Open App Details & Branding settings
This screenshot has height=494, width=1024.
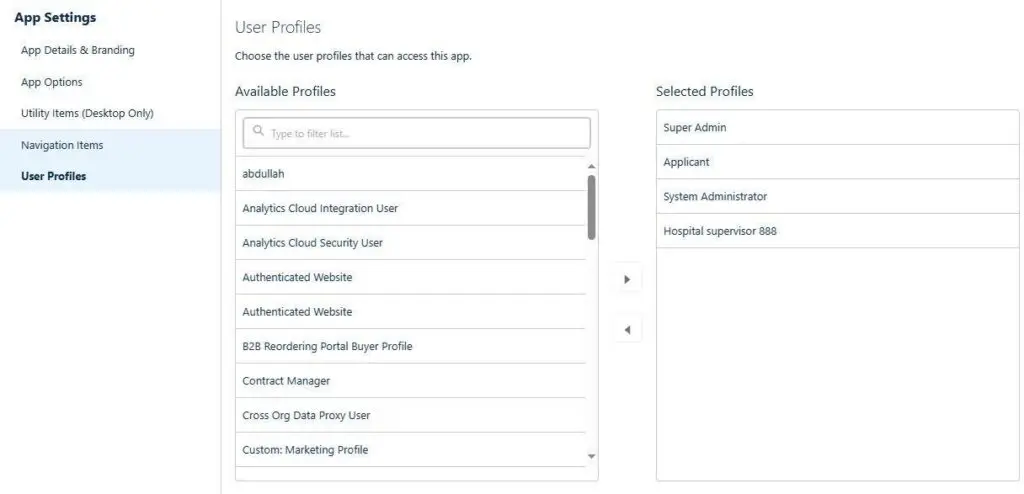78,50
